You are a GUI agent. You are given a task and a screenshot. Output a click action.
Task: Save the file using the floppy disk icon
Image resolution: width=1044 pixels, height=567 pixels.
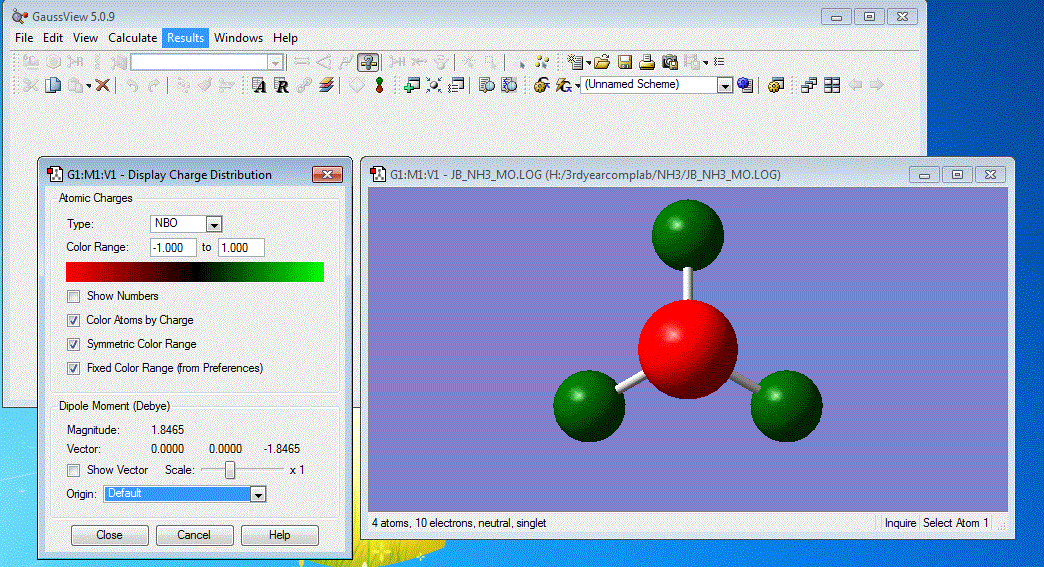[x=624, y=62]
